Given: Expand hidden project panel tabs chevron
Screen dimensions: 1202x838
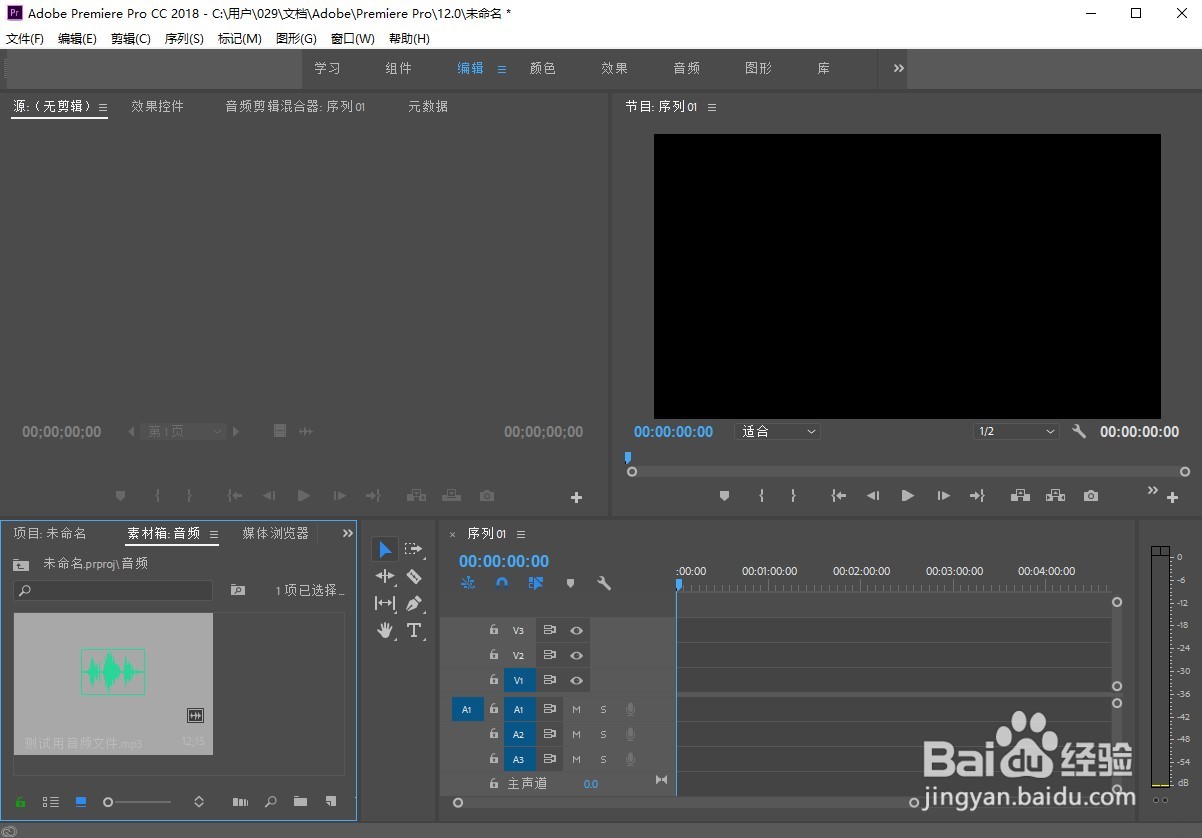Looking at the screenshot, I should click(348, 533).
